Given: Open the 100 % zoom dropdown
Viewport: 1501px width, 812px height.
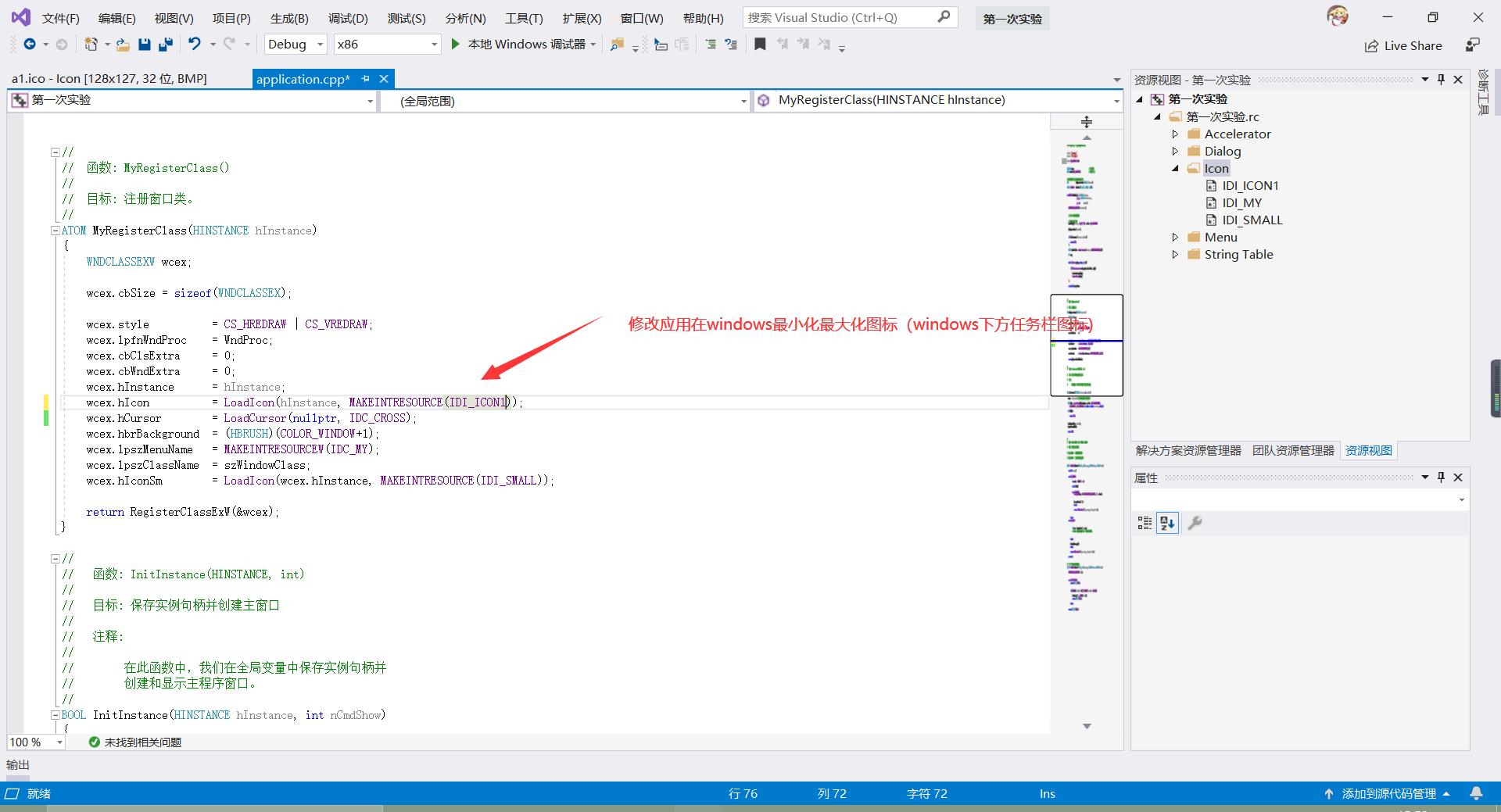Looking at the screenshot, I should click(36, 742).
